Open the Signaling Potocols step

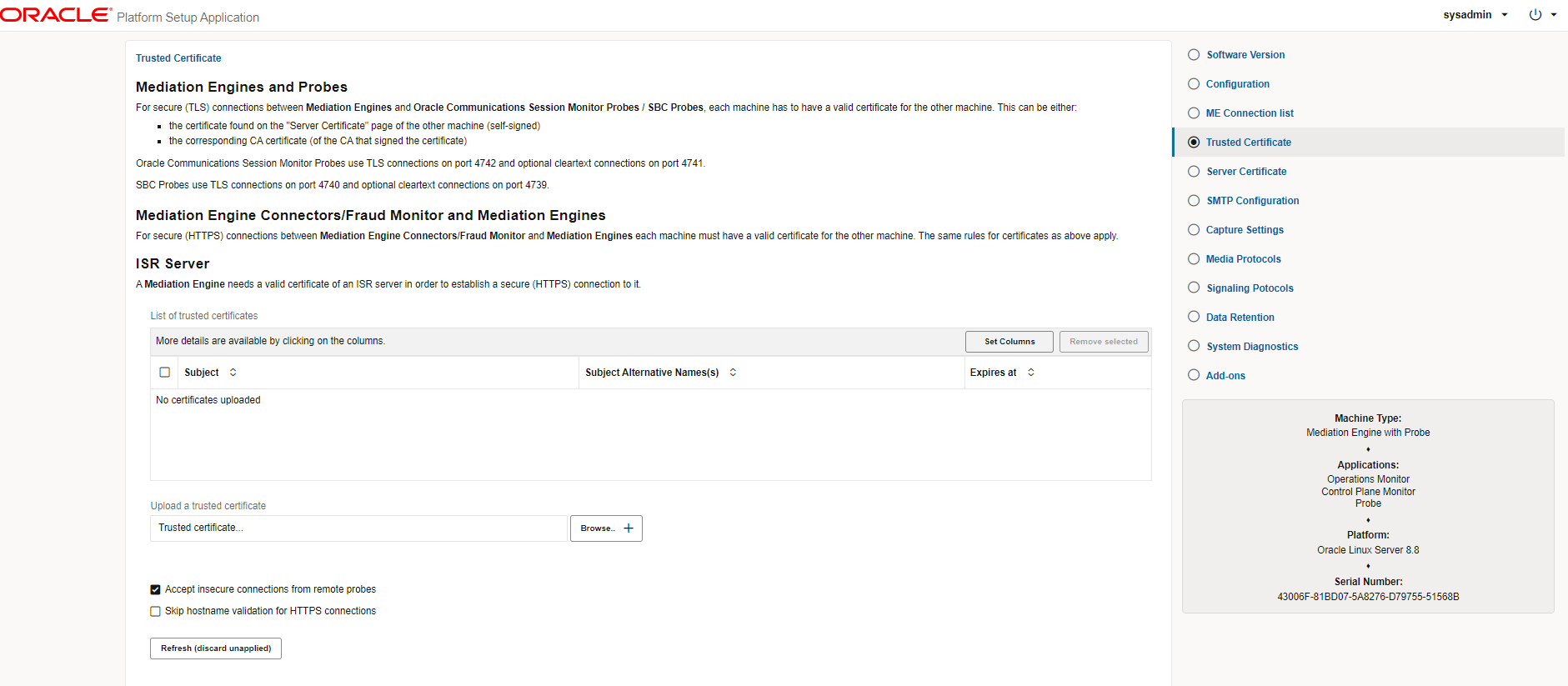1250,288
